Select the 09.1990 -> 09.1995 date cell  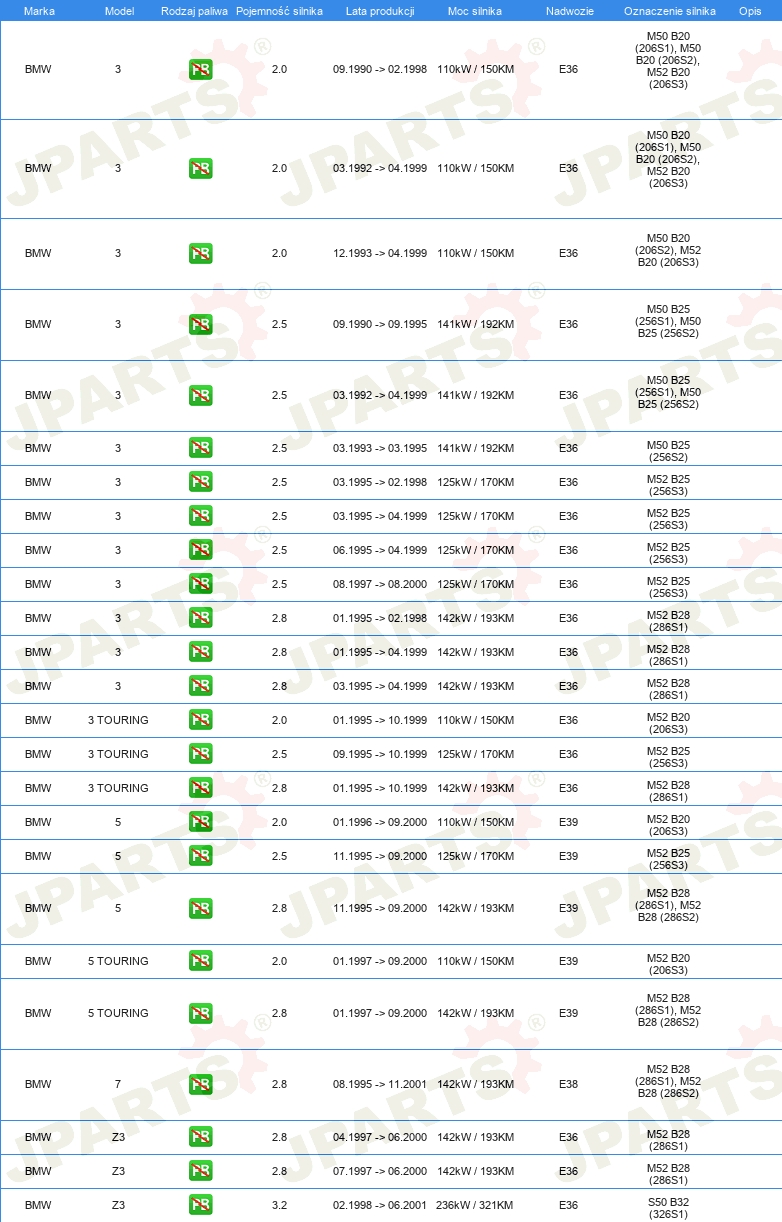380,324
